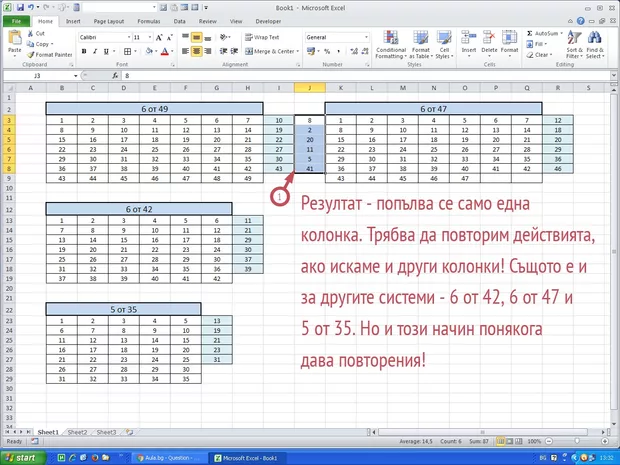This screenshot has width=620, height=465.
Task: Toggle Middle Align on the cells
Action: point(197,37)
